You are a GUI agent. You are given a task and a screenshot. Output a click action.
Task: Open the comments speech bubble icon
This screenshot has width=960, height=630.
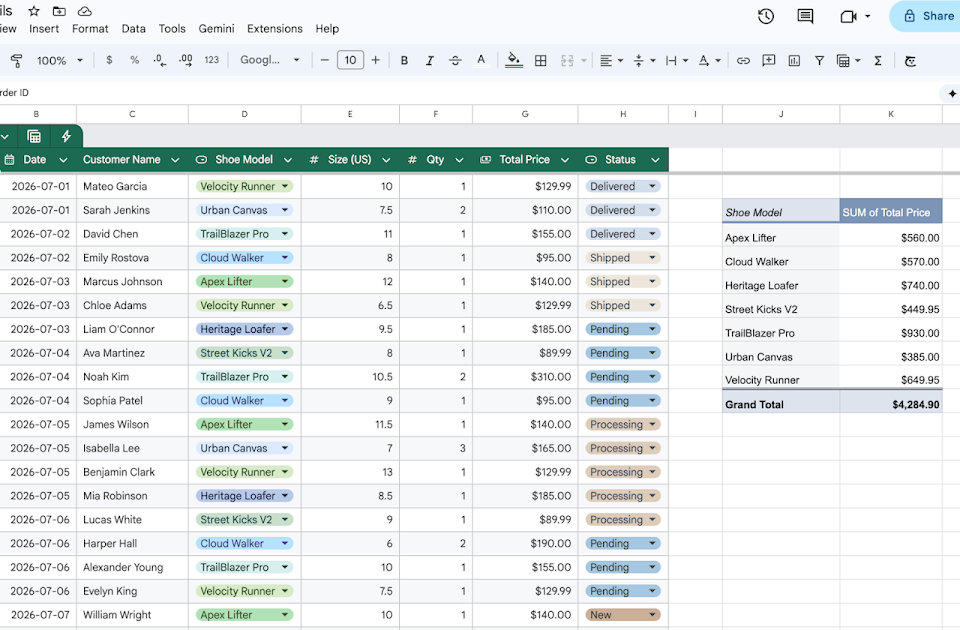[x=805, y=17]
